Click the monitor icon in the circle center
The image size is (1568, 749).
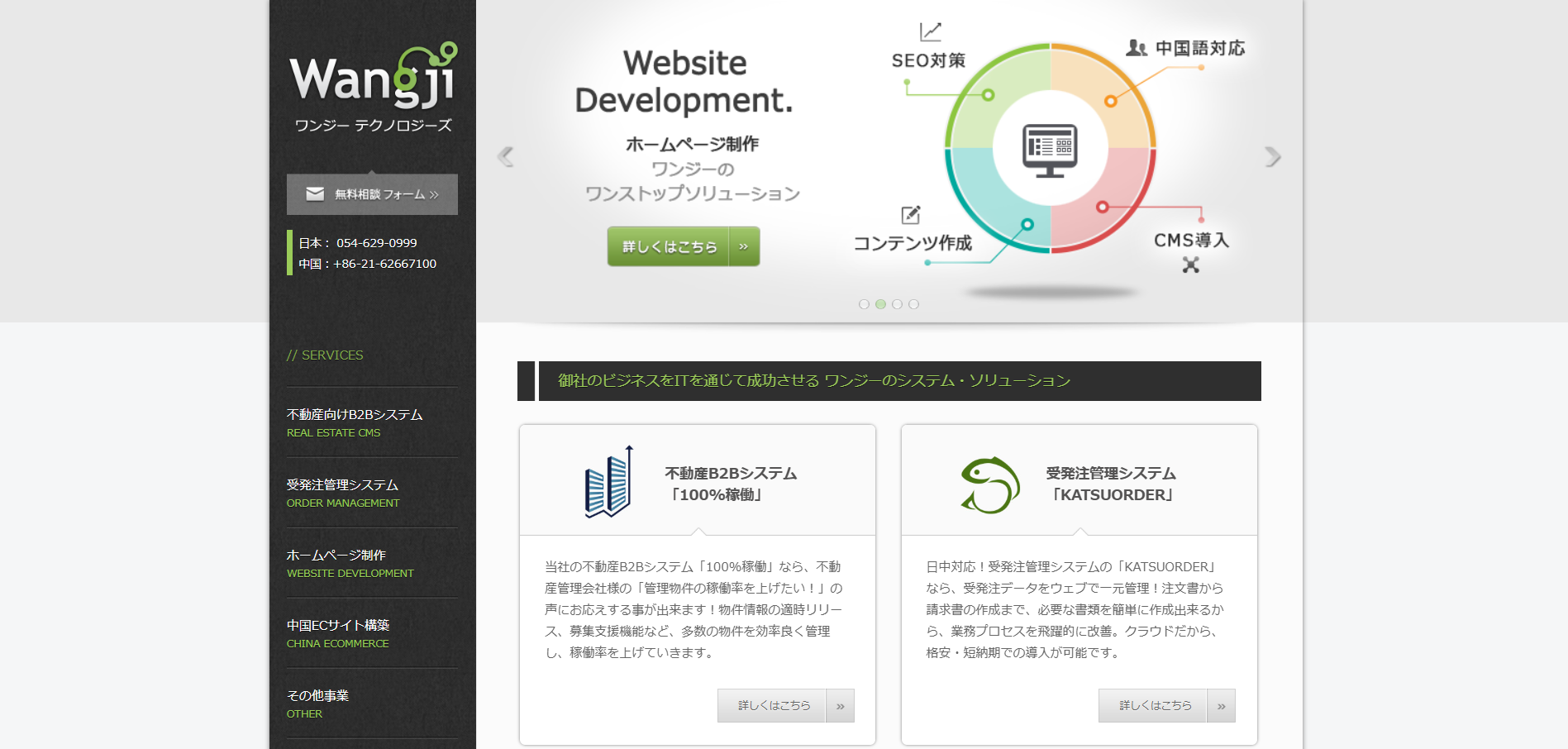pos(1050,150)
